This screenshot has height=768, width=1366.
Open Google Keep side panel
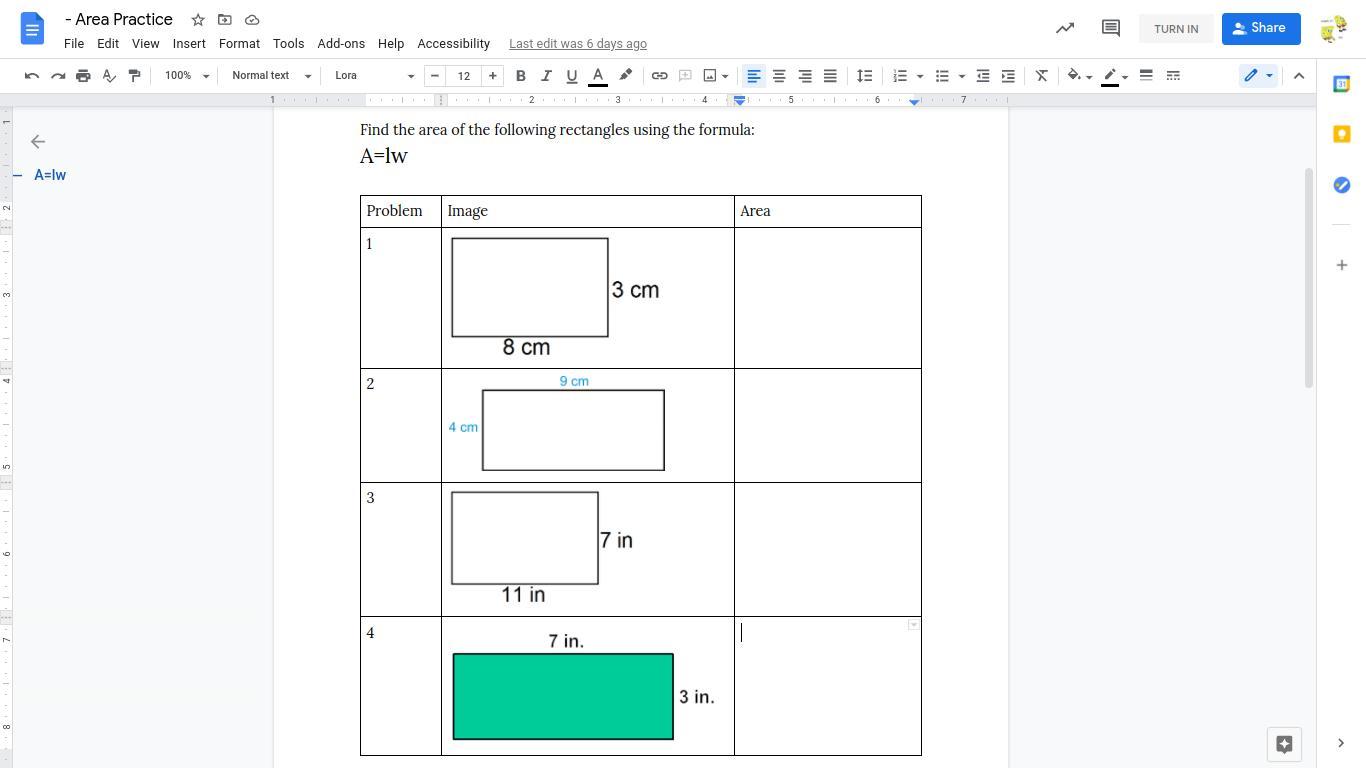coord(1342,134)
